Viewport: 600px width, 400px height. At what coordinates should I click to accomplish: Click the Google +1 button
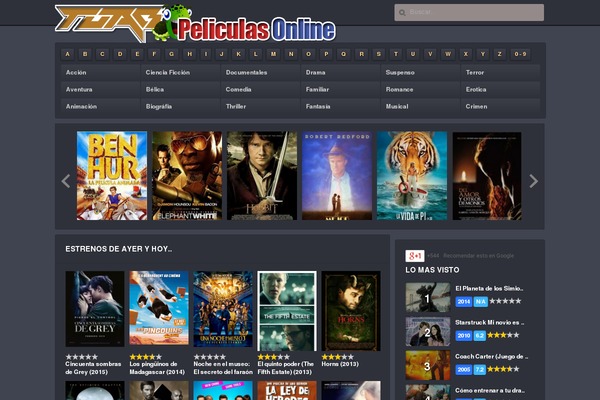(415, 256)
